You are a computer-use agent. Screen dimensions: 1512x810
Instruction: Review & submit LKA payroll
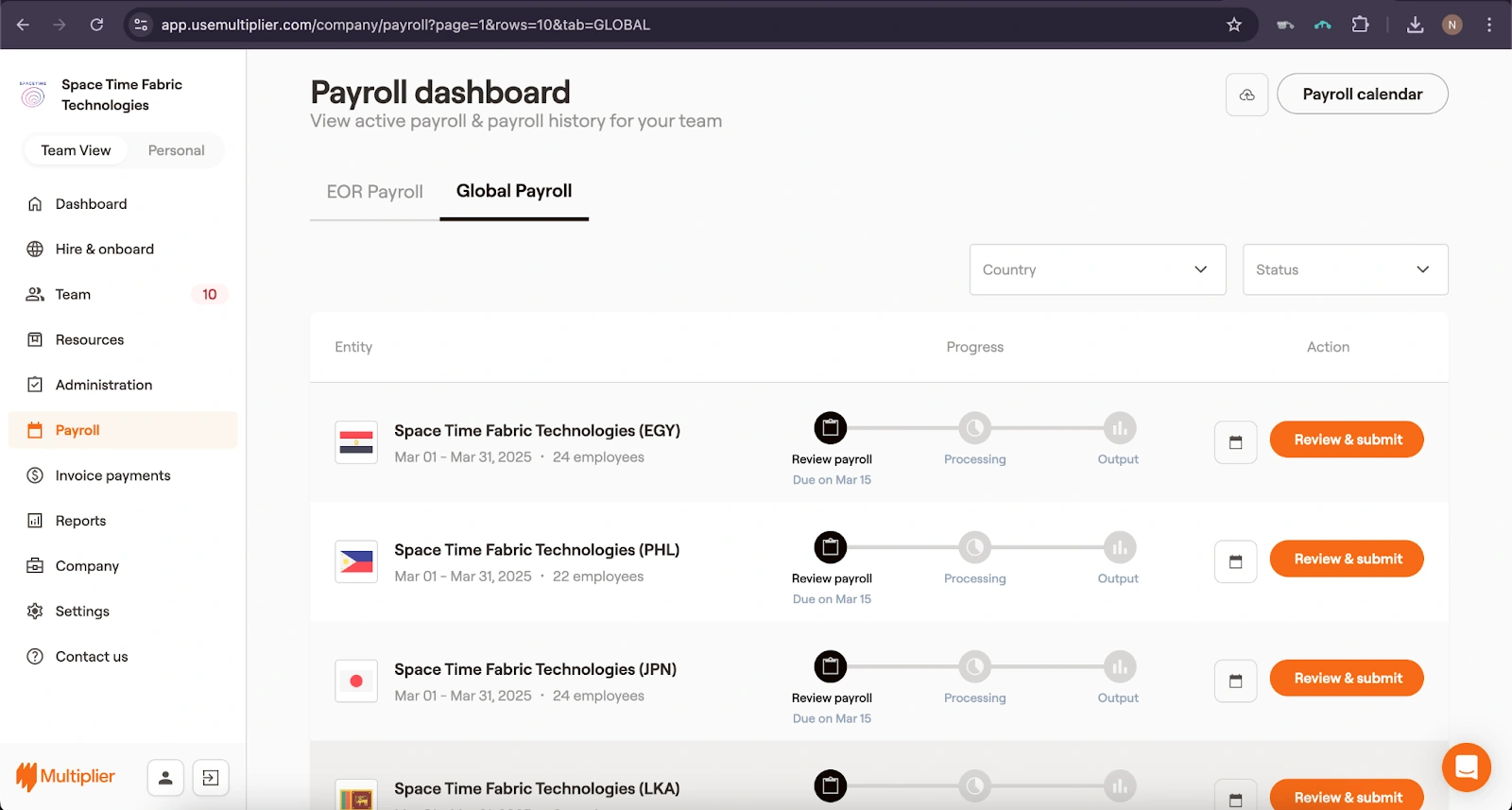pyautogui.click(x=1347, y=796)
